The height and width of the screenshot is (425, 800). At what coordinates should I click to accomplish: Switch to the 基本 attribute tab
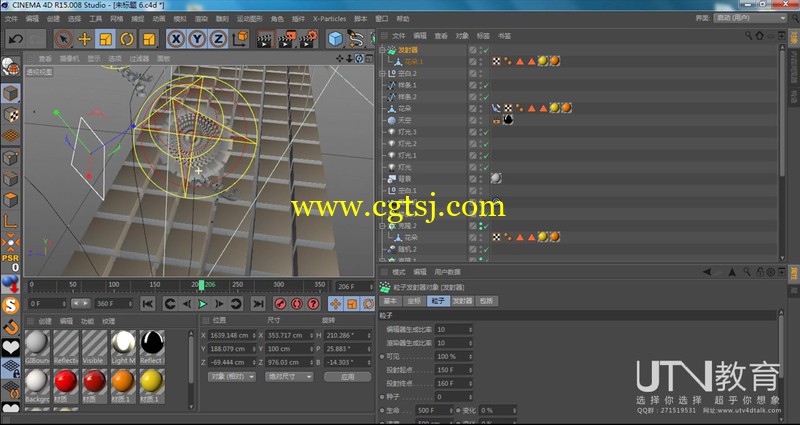pos(390,301)
